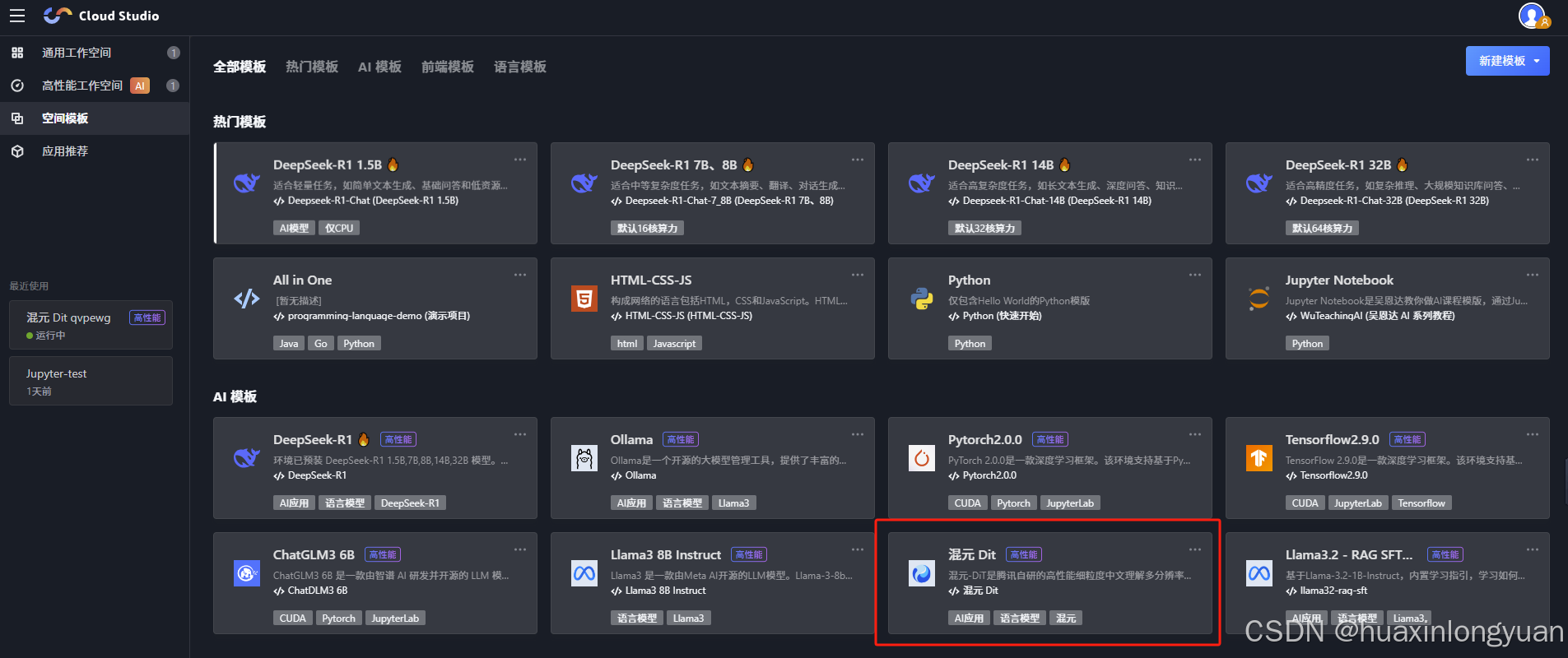Open the 混元 Dit template title
The width and height of the screenshot is (1568, 658).
[972, 555]
